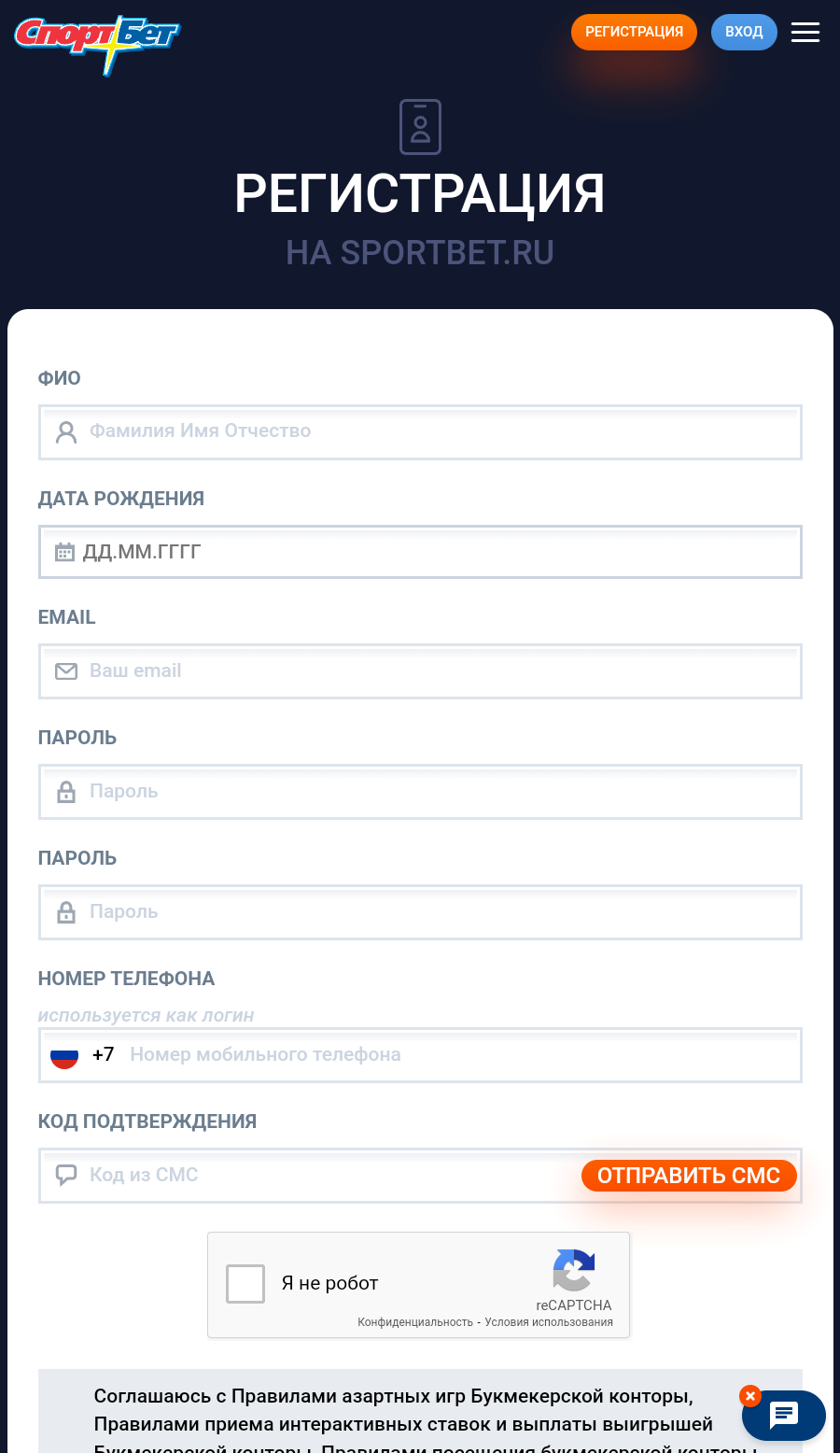
Task: Focus the ДД.ММ.ГГГГ date field
Action: 439,552
